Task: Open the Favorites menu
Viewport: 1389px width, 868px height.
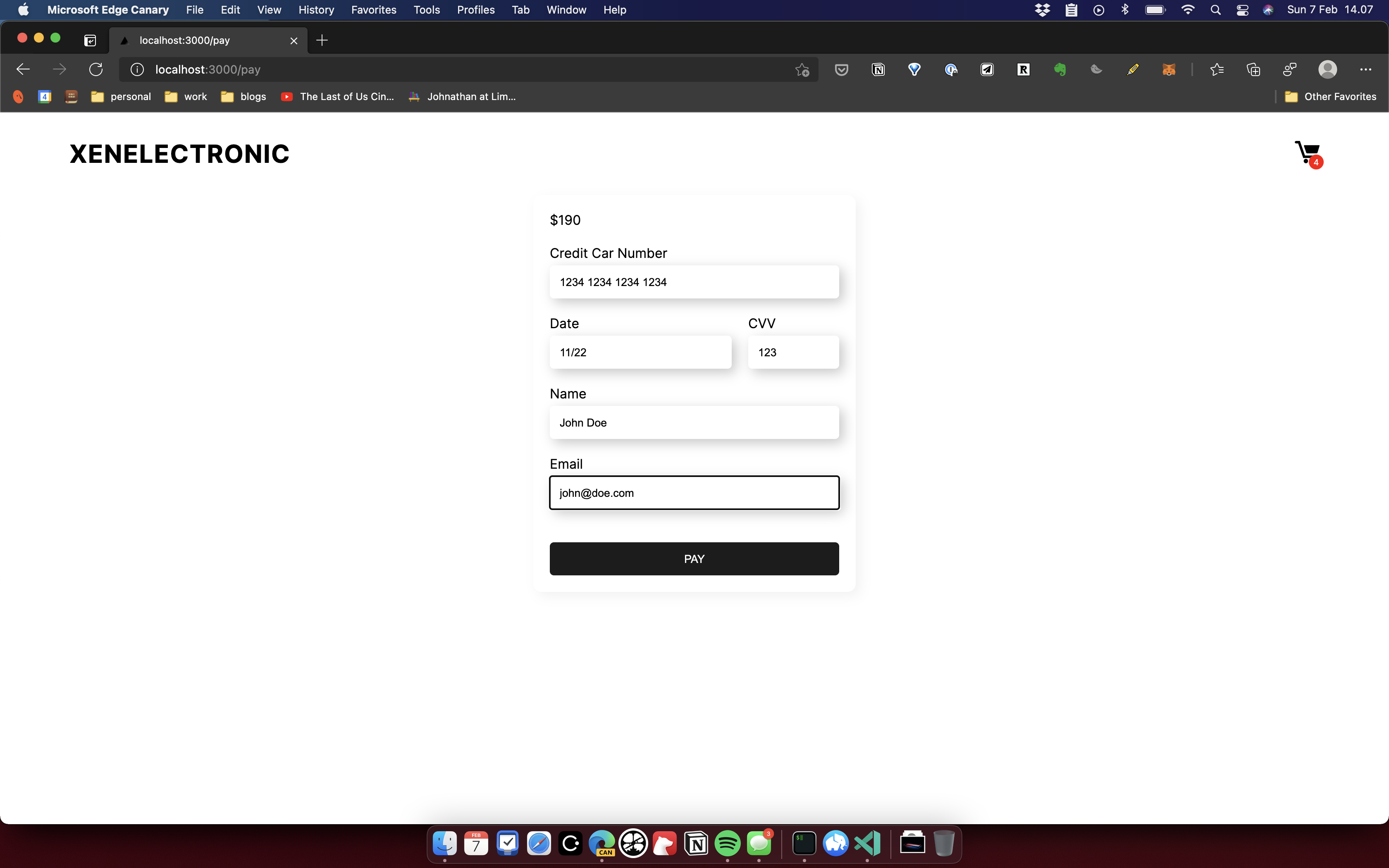Action: tap(373, 10)
